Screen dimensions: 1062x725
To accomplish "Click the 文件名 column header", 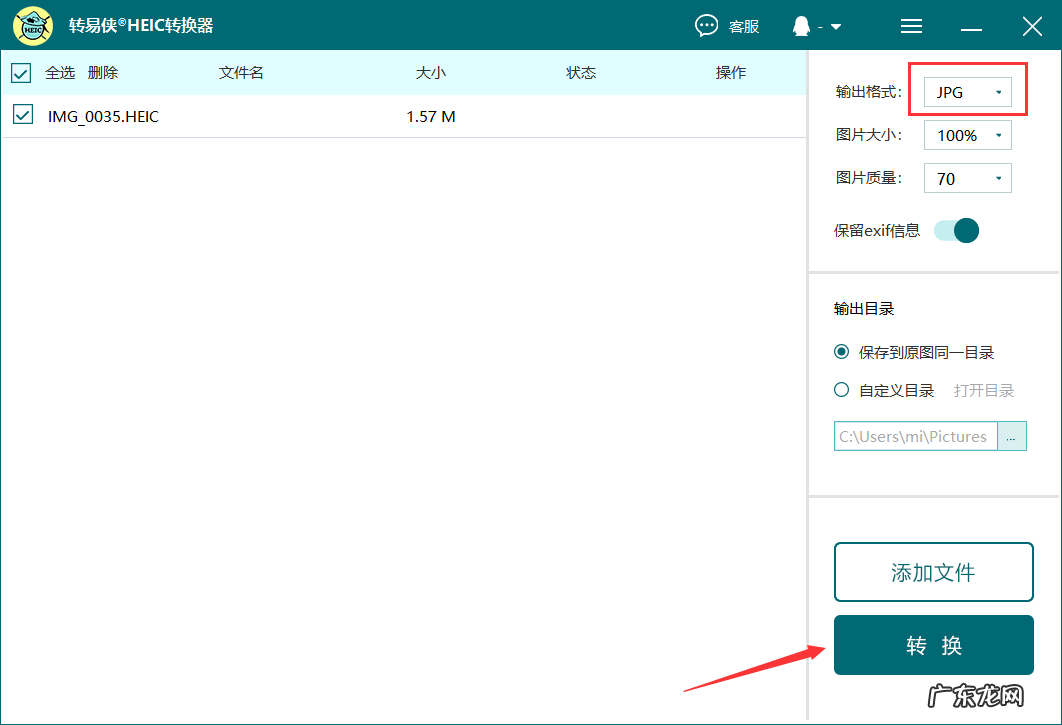I will 240,72.
